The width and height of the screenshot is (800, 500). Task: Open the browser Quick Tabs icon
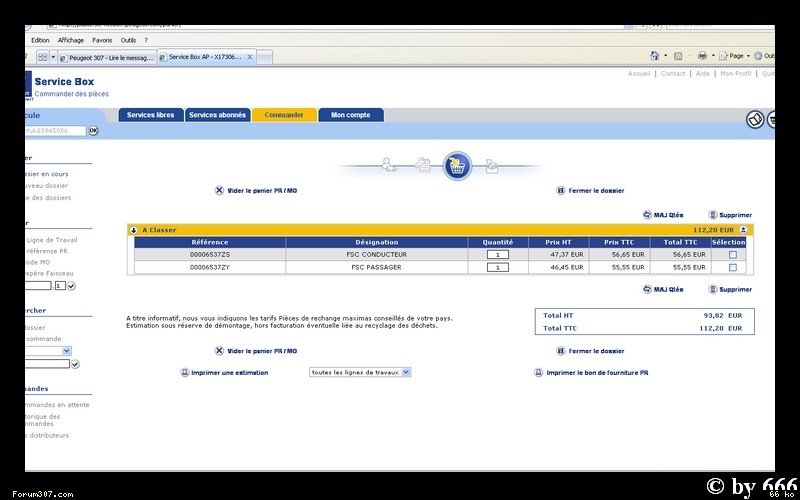tap(42, 57)
